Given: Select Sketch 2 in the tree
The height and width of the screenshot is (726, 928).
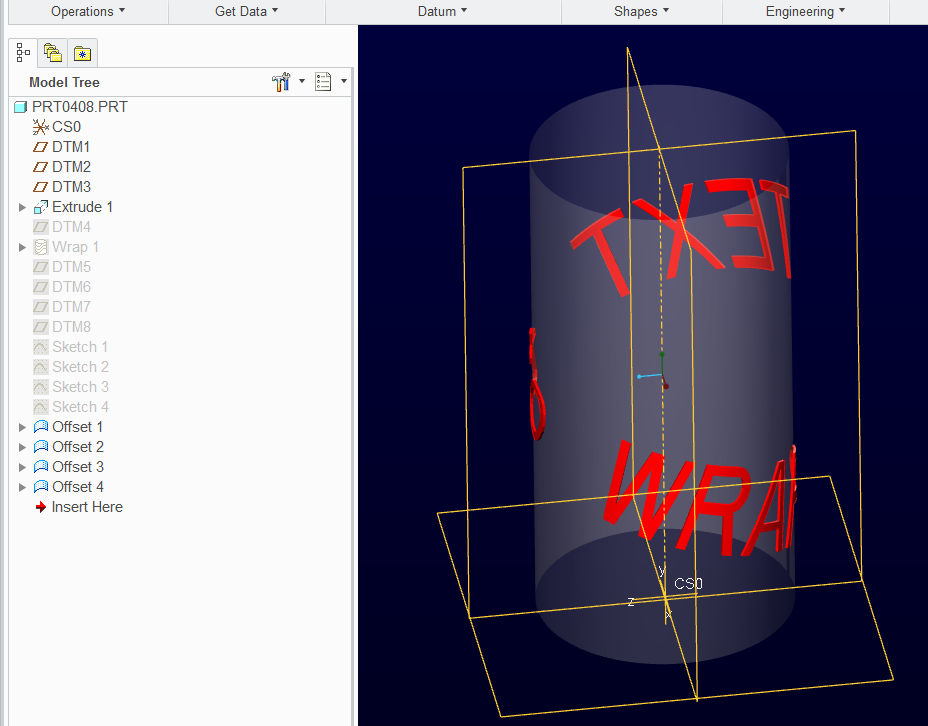Looking at the screenshot, I should click(x=80, y=367).
